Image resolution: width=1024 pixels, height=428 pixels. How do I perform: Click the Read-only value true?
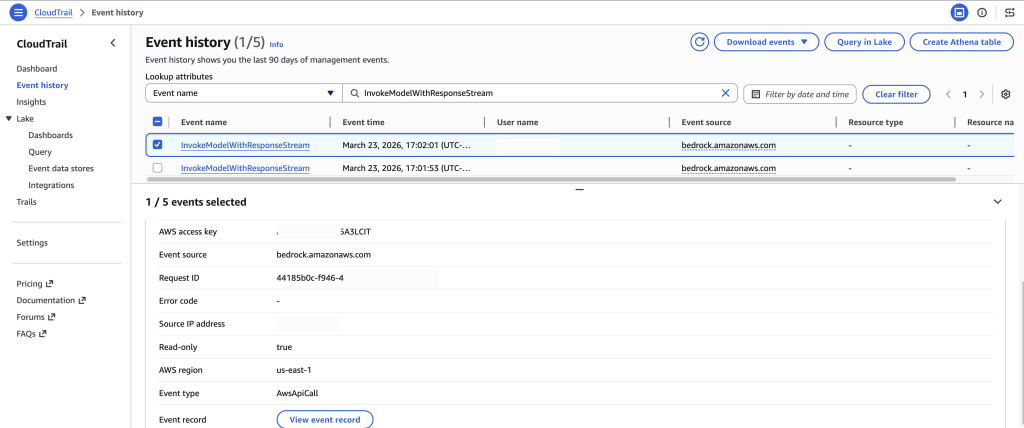click(284, 347)
